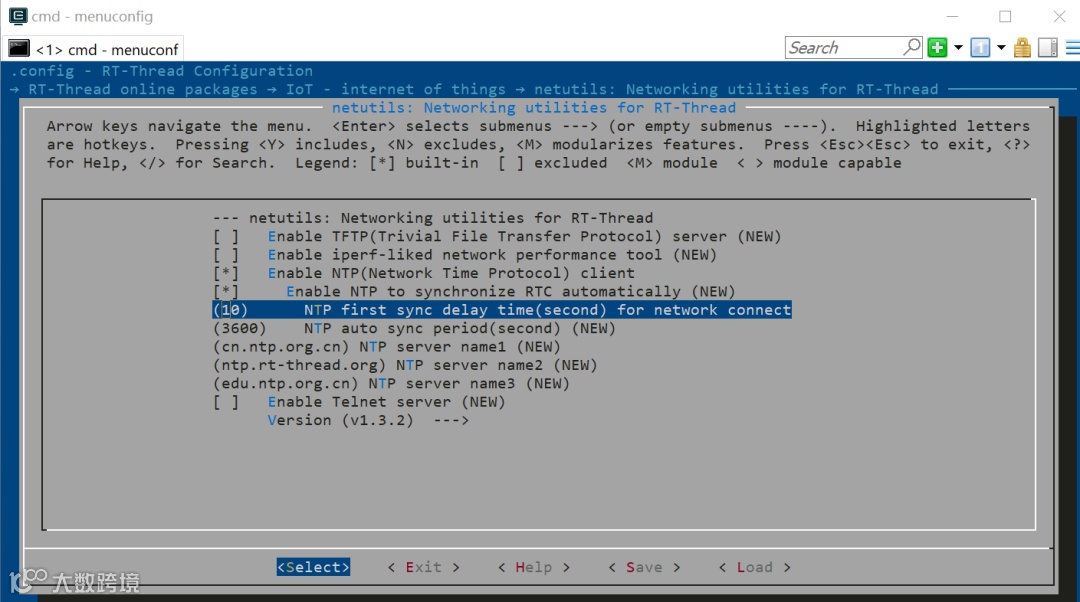Click the < Load > button
This screenshot has height=602, width=1080.
pos(754,567)
